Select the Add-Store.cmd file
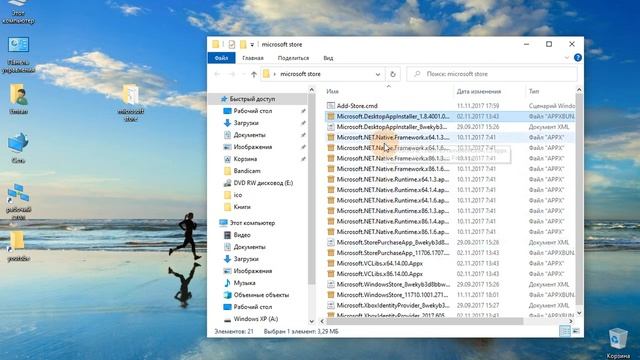Screen dimensions: 640x360 [357, 106]
